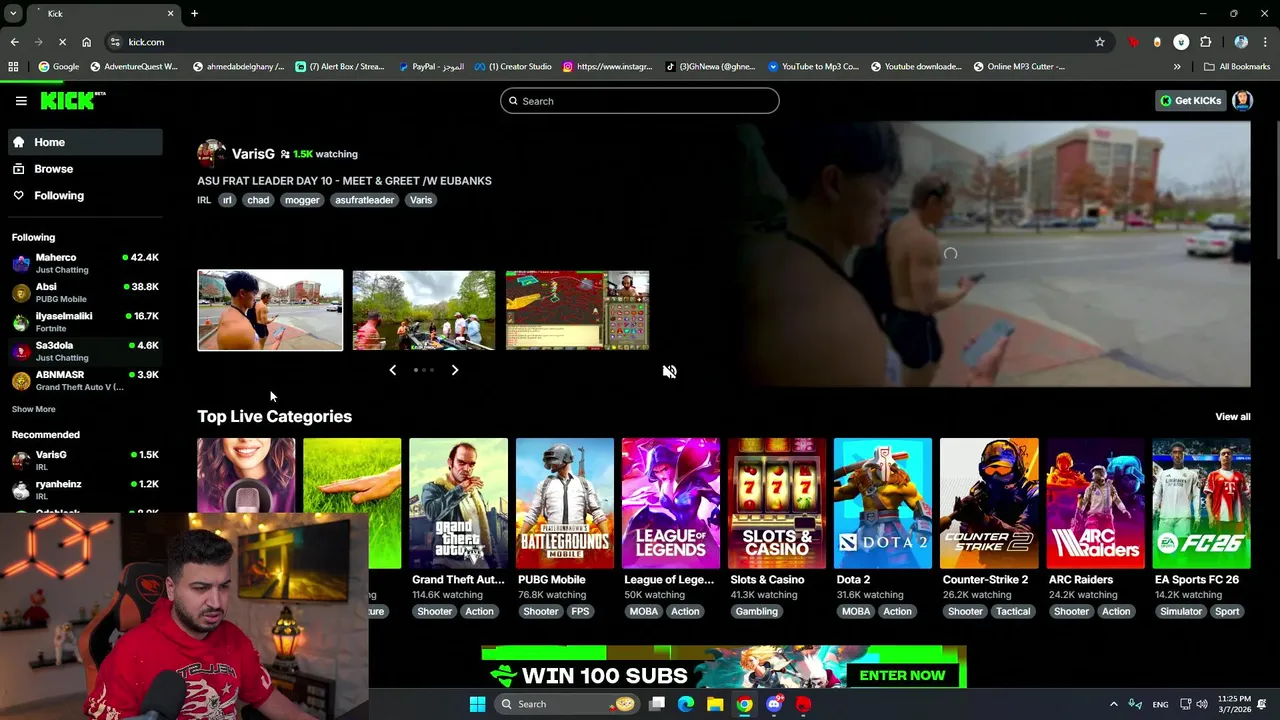The height and width of the screenshot is (720, 1280).
Task: Open the Counter-Strike 2 category card
Action: pyautogui.click(x=989, y=503)
